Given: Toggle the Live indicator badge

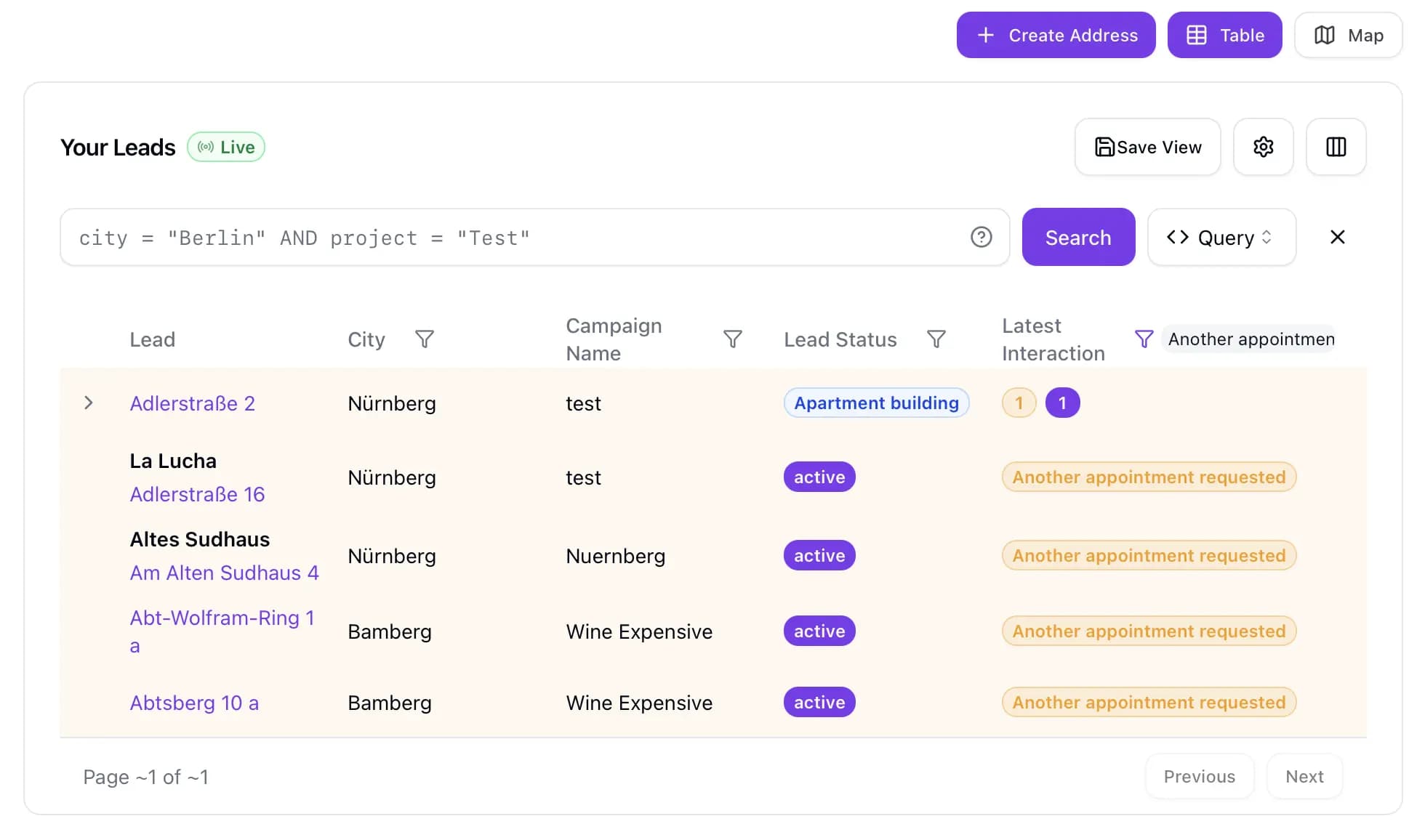Looking at the screenshot, I should point(225,147).
